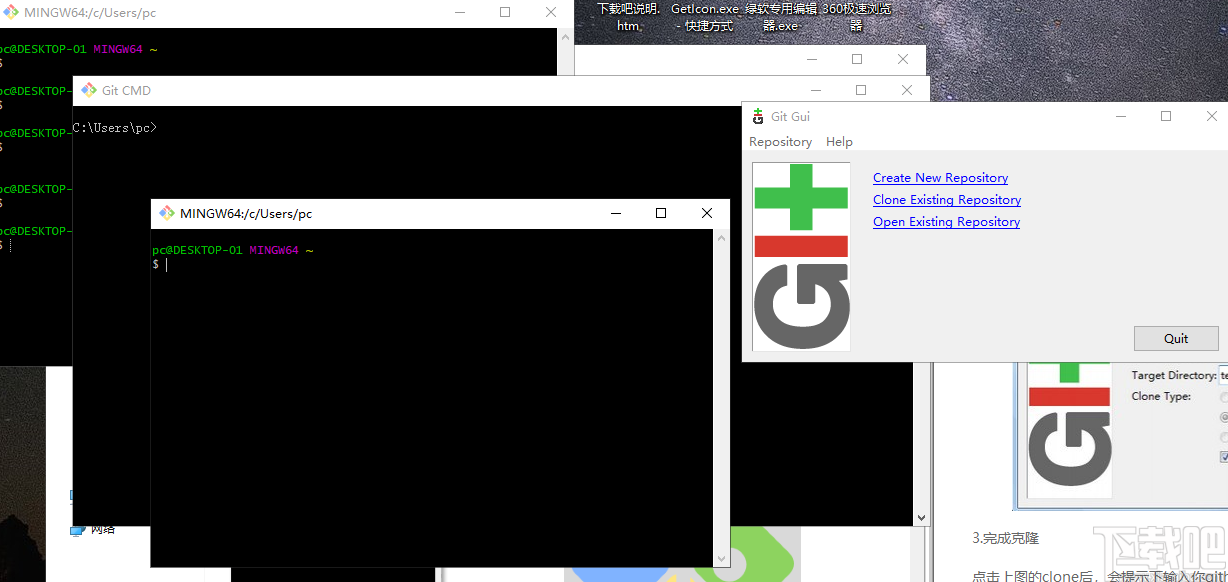Open the Repository menu in Git Gui
The image size is (1228, 582).
point(780,142)
